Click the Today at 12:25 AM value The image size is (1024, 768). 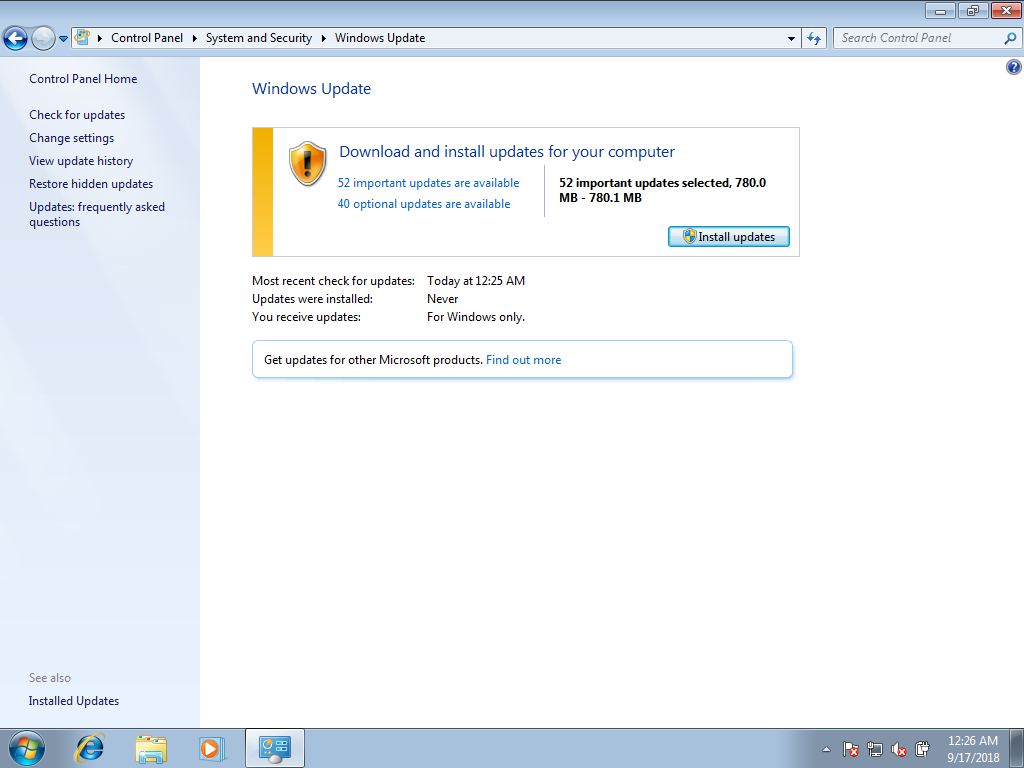476,281
